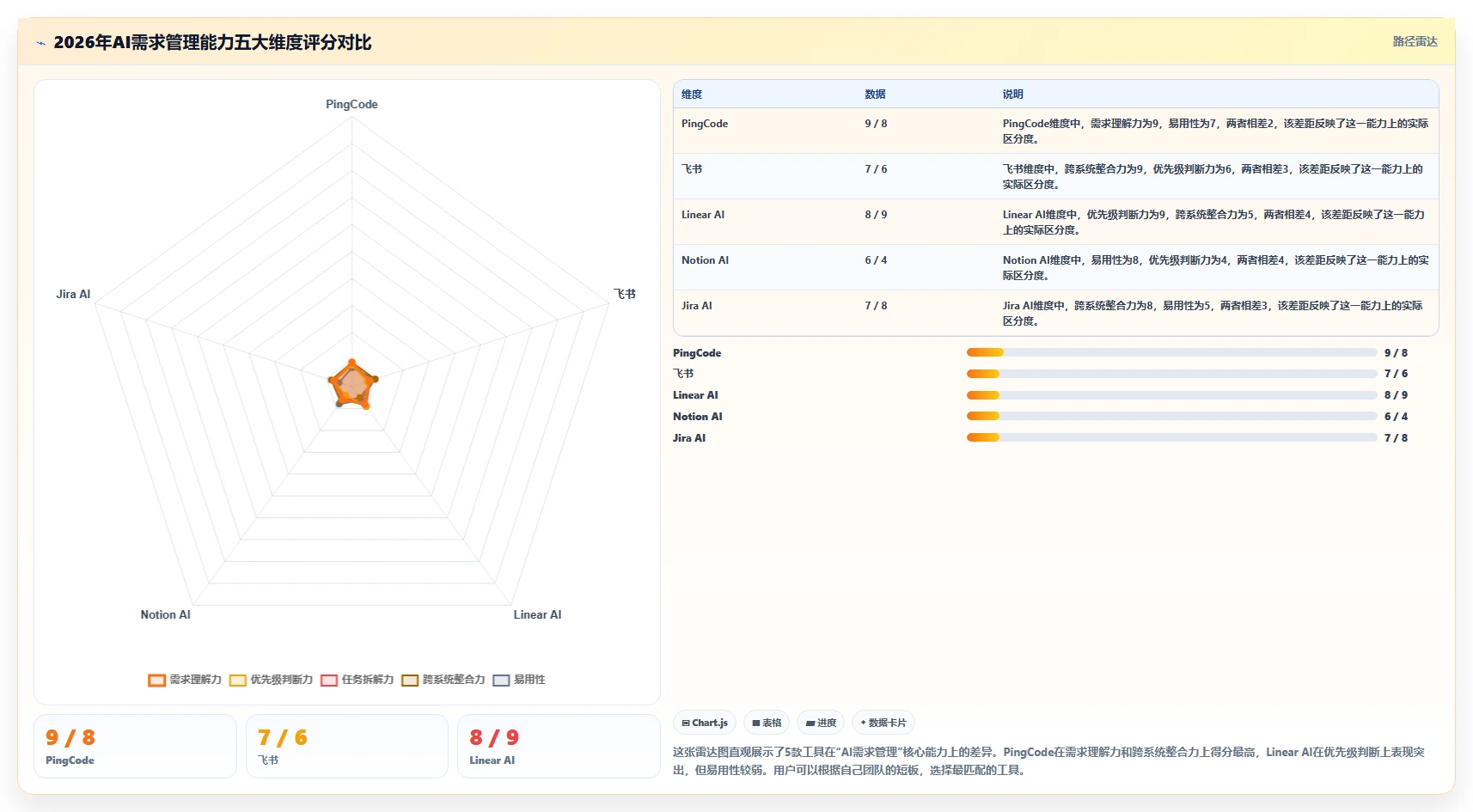1473x812 pixels.
Task: Click the 飞书 label in the progress list
Action: 683,374
